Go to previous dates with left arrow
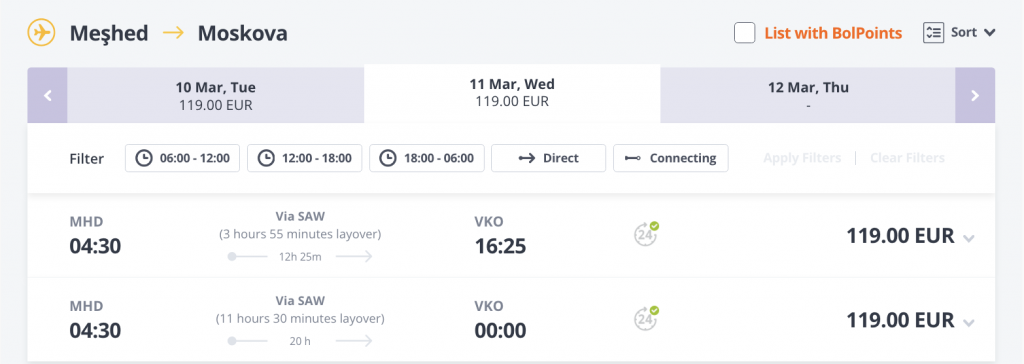1024x364 pixels. pyautogui.click(x=47, y=95)
